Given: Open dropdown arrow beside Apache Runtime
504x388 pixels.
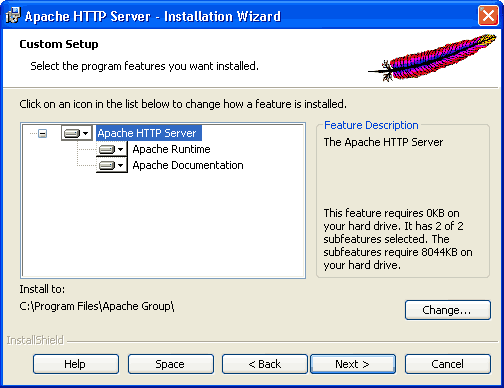Looking at the screenshot, I should pyautogui.click(x=121, y=150).
